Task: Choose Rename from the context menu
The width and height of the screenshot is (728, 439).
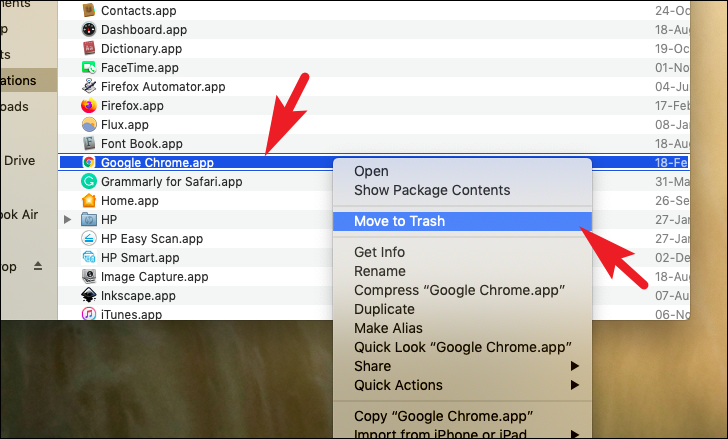Action: click(462, 271)
